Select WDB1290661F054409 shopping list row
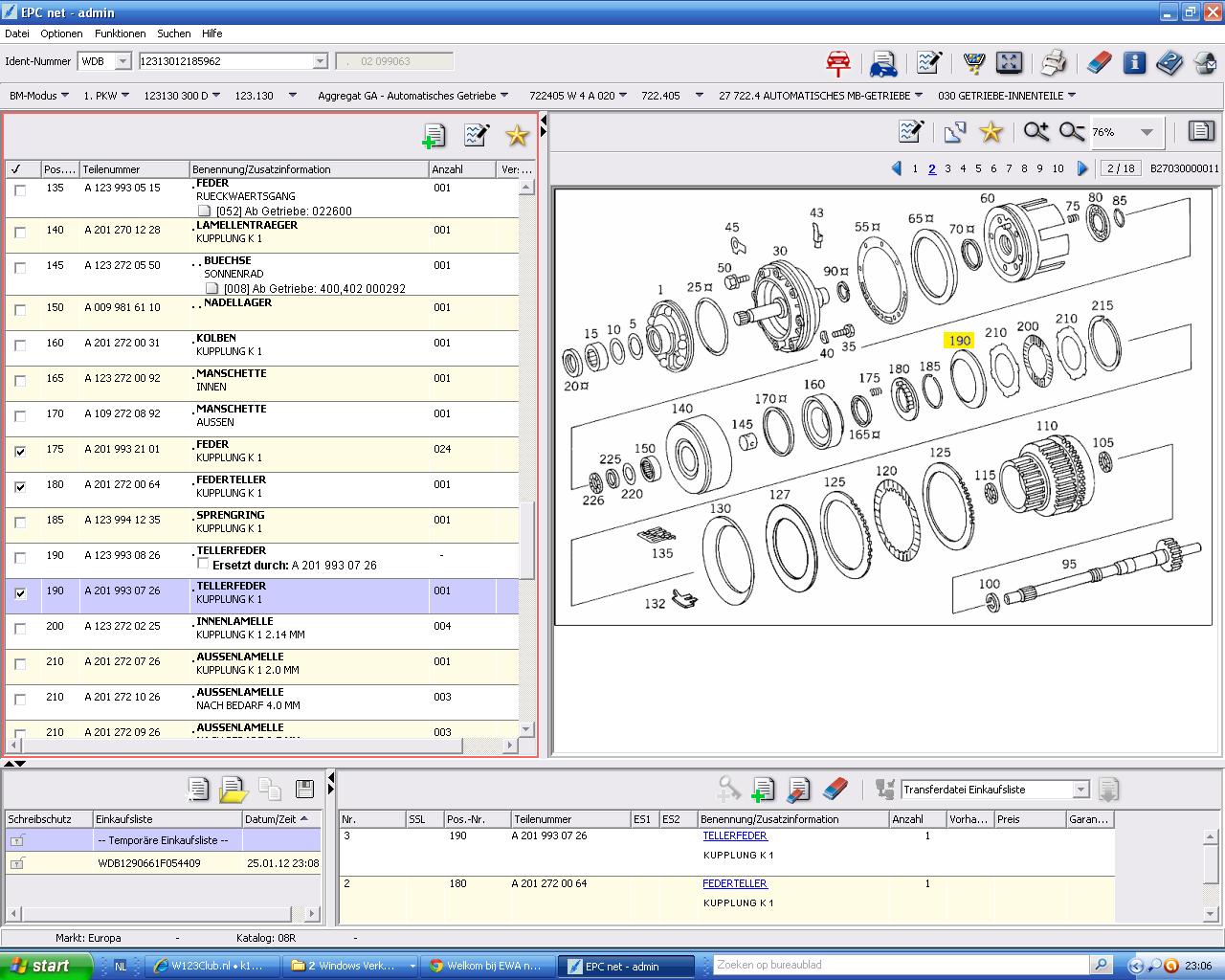Viewport: 1225px width, 980px height. click(163, 863)
